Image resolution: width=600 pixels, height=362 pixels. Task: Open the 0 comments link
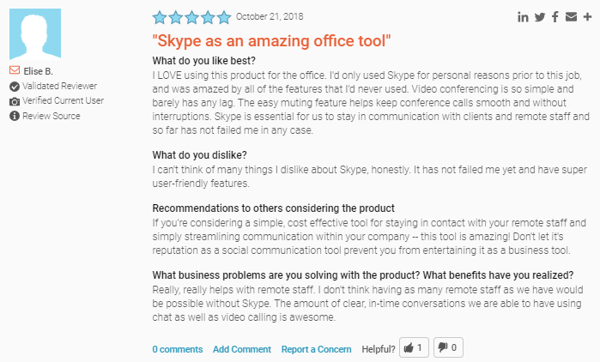coord(178,349)
